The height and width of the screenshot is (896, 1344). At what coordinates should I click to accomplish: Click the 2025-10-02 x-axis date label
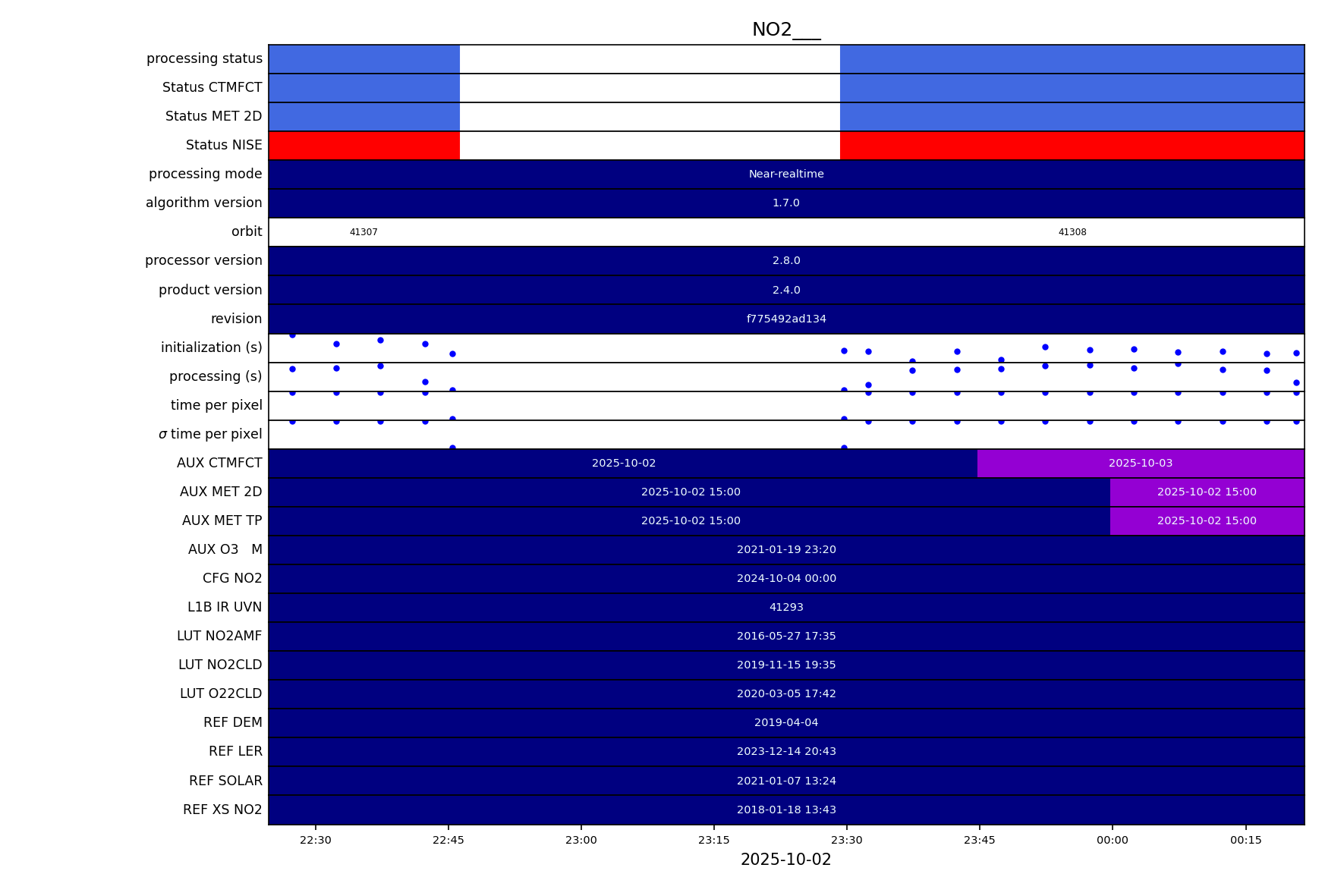click(x=785, y=860)
